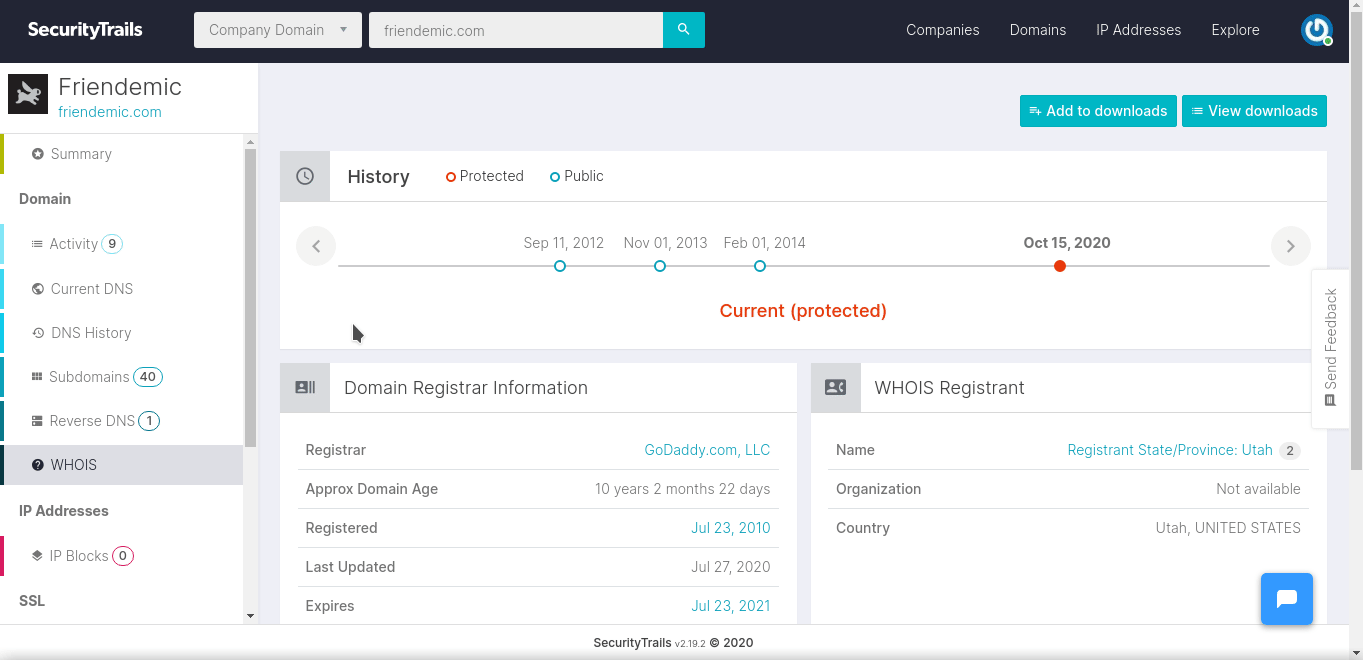The width and height of the screenshot is (1363, 660).
Task: Open the friendemic.com link under company name
Action: [x=110, y=112]
